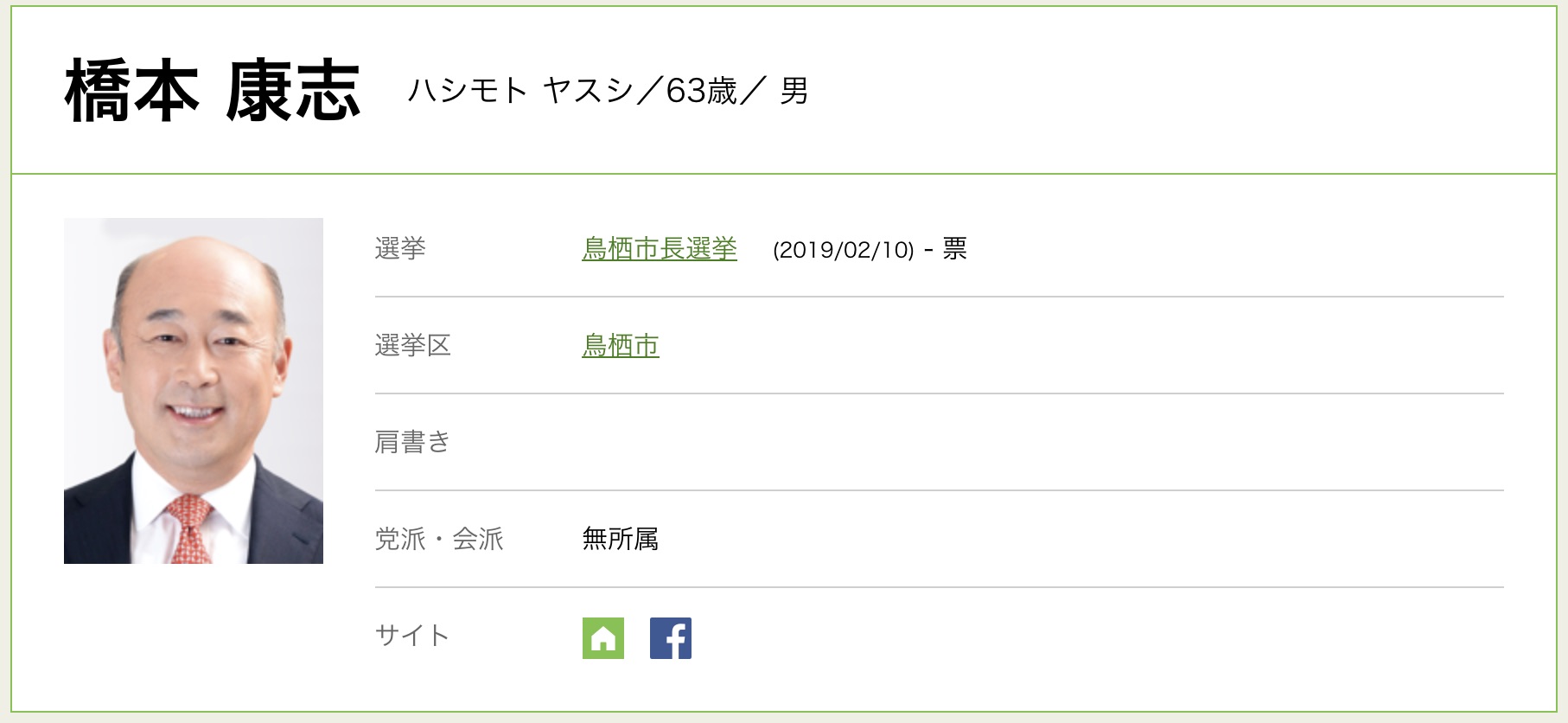
Task: Click the 票 vote count text
Action: [x=954, y=249]
